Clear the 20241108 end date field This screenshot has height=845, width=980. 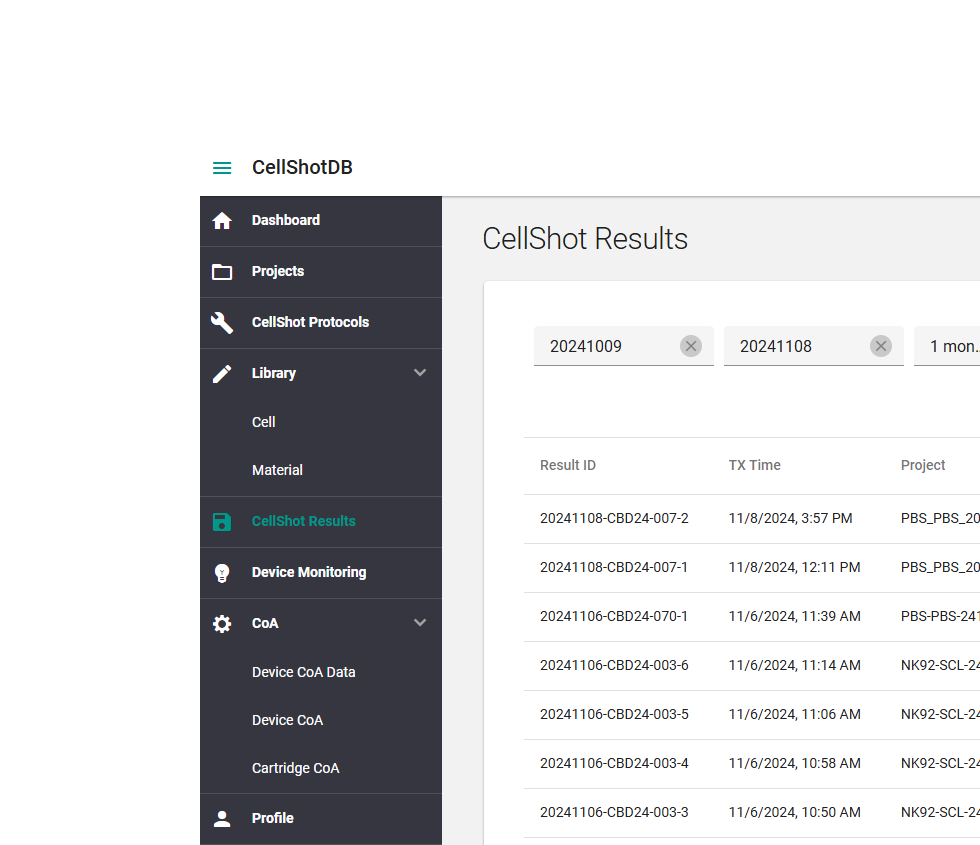click(880, 346)
